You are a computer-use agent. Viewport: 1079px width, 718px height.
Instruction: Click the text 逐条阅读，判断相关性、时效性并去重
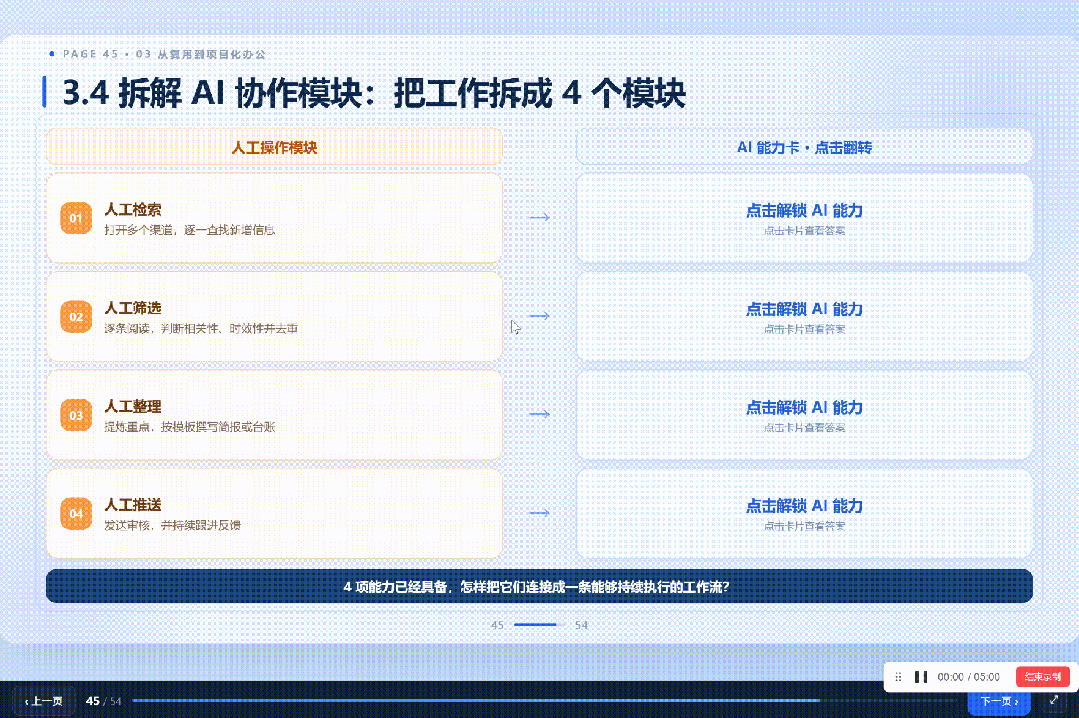201,328
